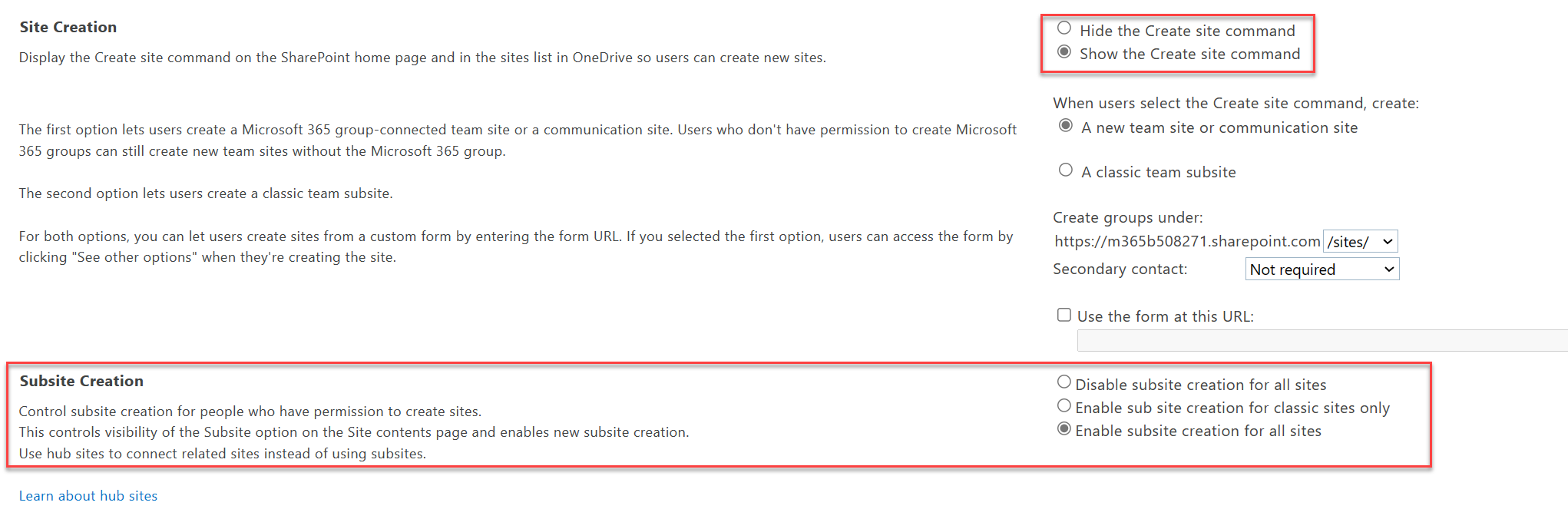Click 'When users select the Create site command' text

pyautogui.click(x=1236, y=103)
